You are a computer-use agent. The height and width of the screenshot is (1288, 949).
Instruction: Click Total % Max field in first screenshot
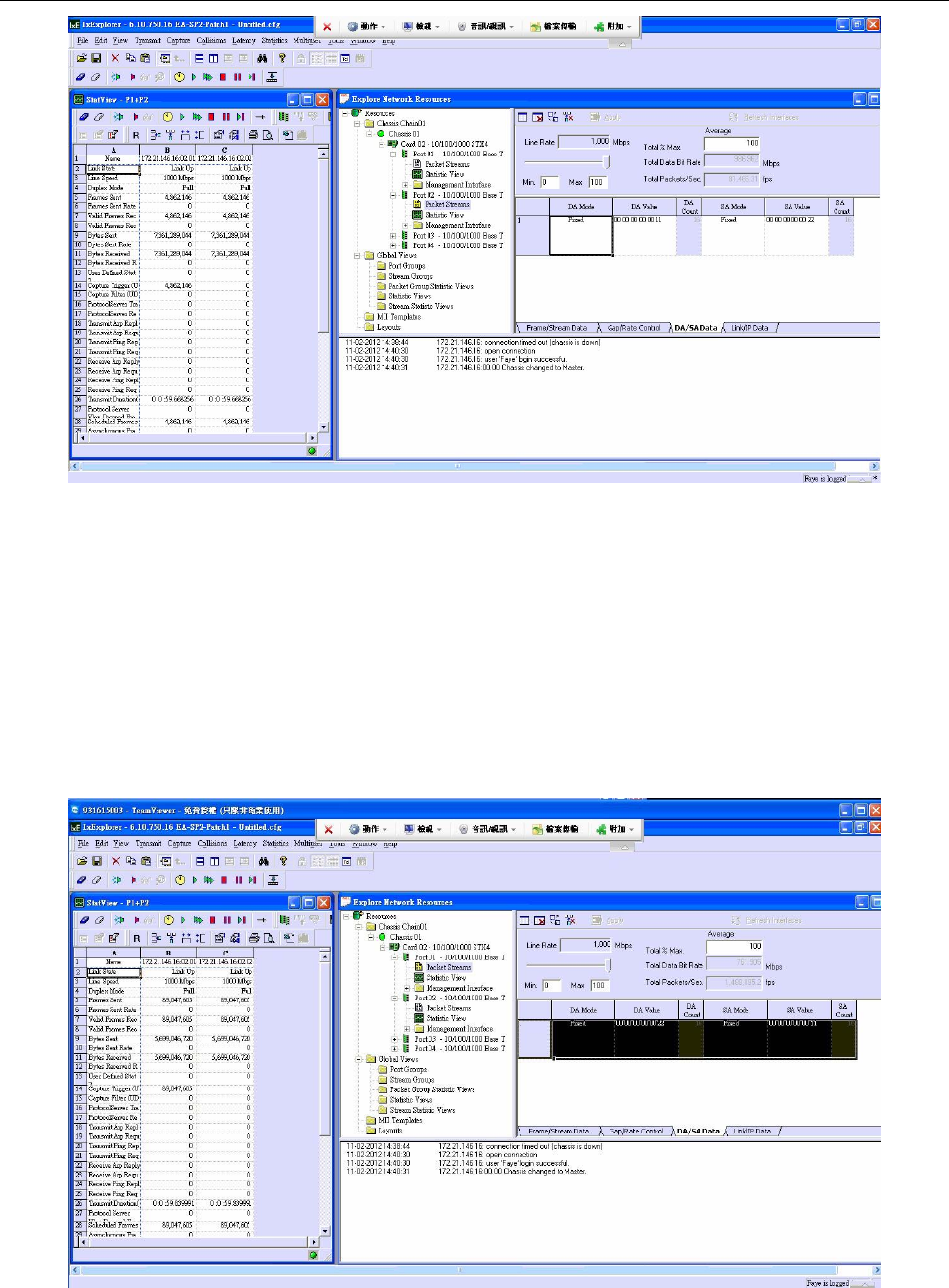(x=732, y=143)
